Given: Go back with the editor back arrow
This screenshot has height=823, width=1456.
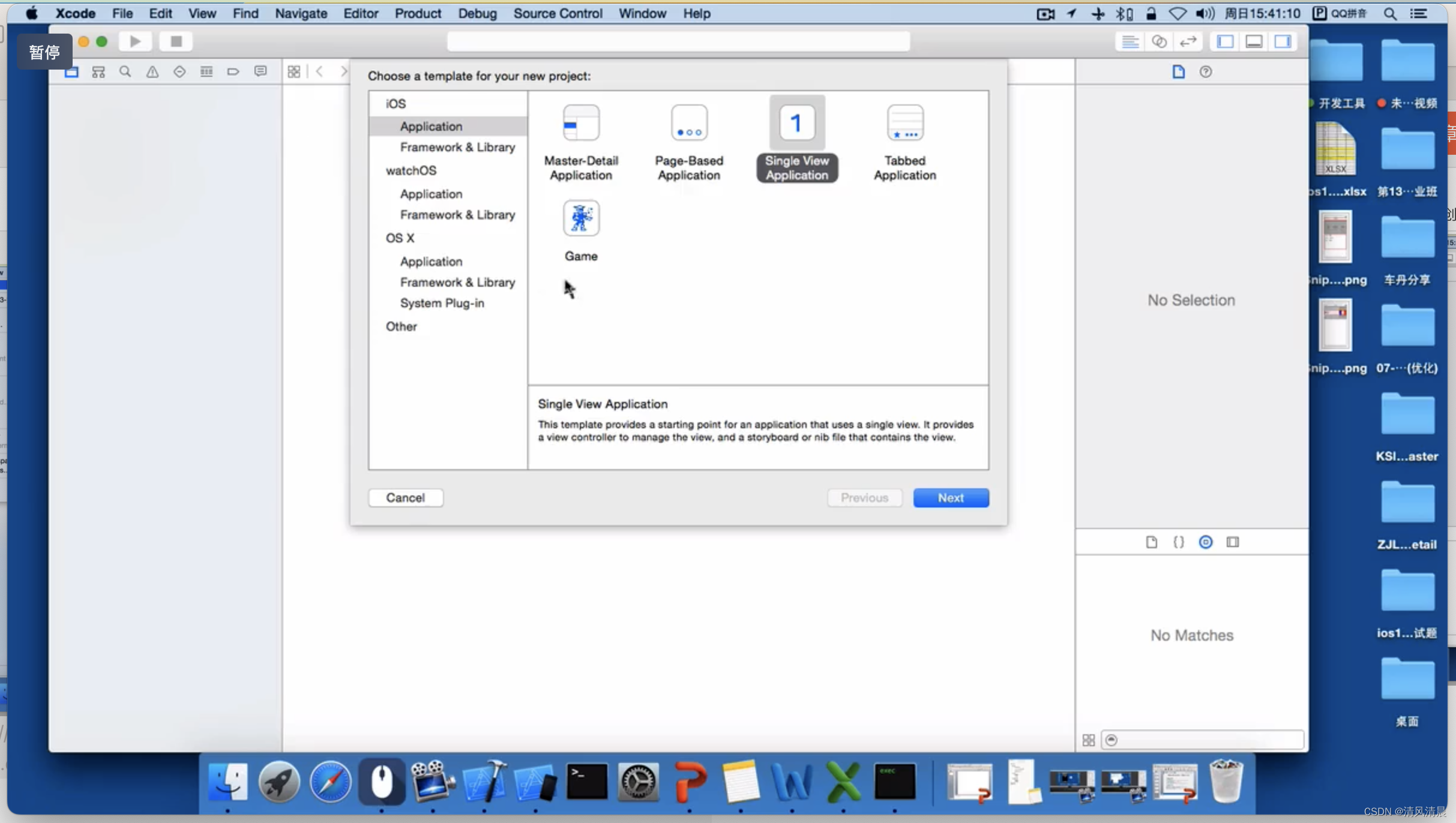Looking at the screenshot, I should tap(320, 72).
